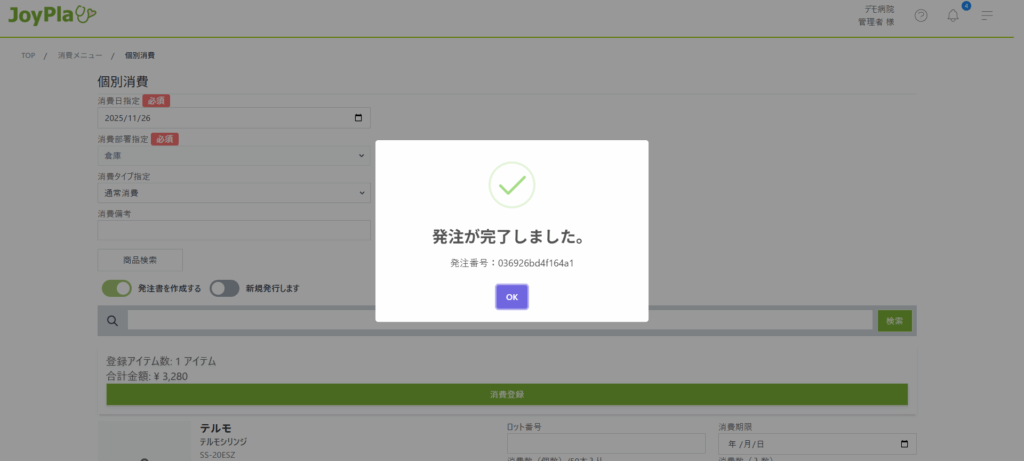Image resolution: width=1024 pixels, height=461 pixels.
Task: Open the hamburger menu icon
Action: tap(987, 16)
